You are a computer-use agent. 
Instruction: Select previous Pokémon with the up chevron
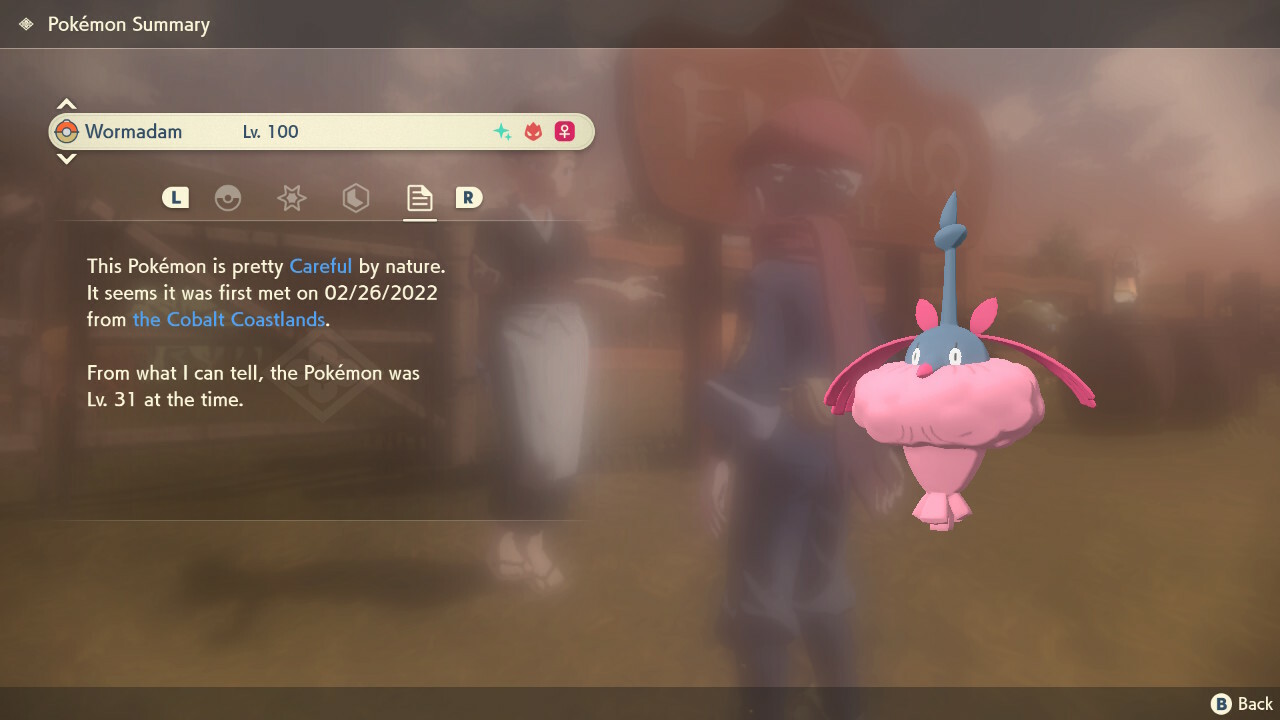click(x=66, y=104)
